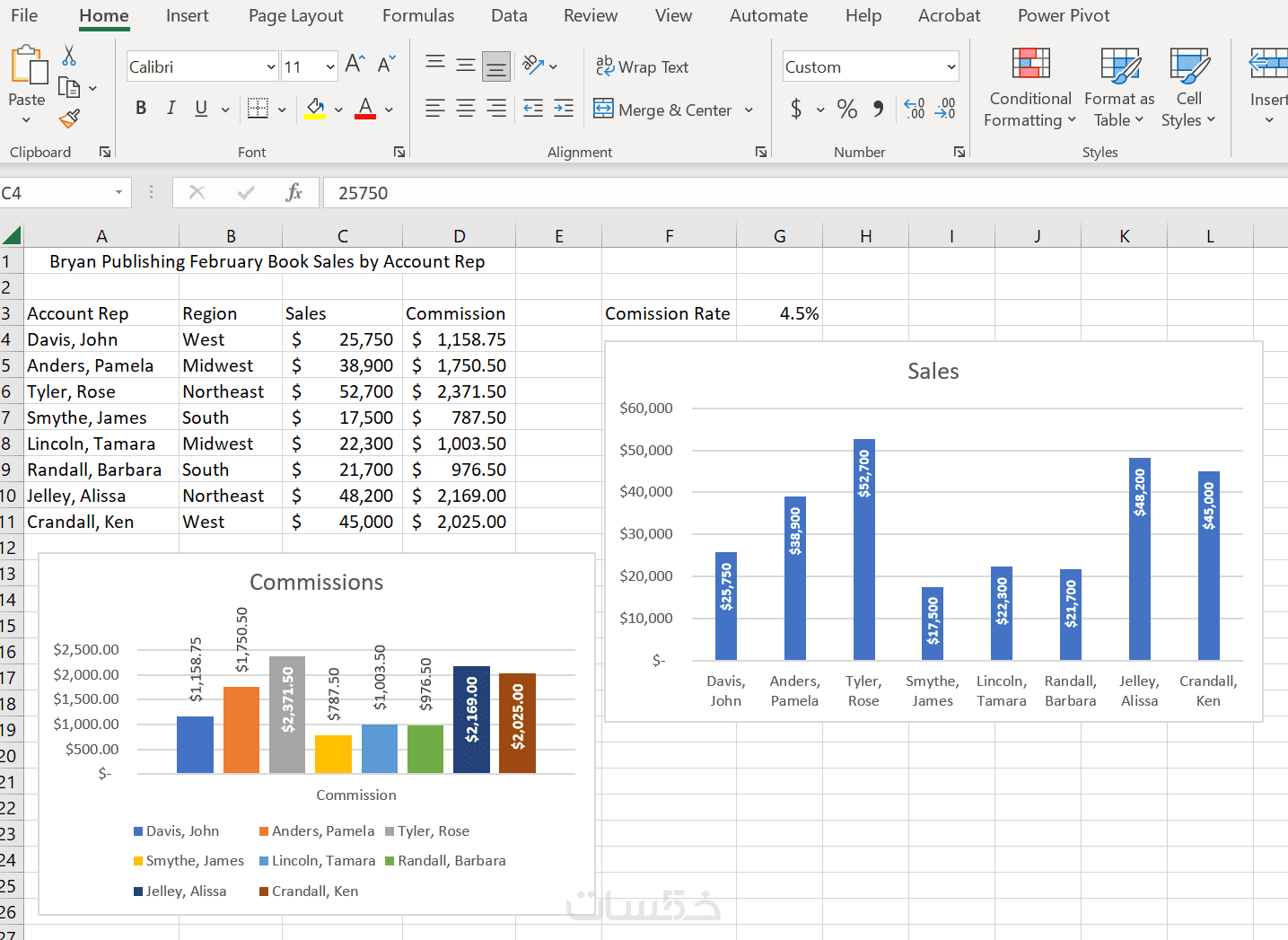Toggle center horizontal alignment
The image size is (1288, 940).
tap(466, 109)
